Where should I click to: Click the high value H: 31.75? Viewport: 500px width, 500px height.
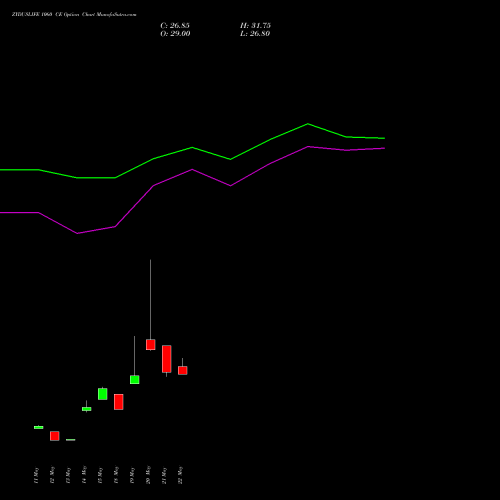(x=255, y=26)
